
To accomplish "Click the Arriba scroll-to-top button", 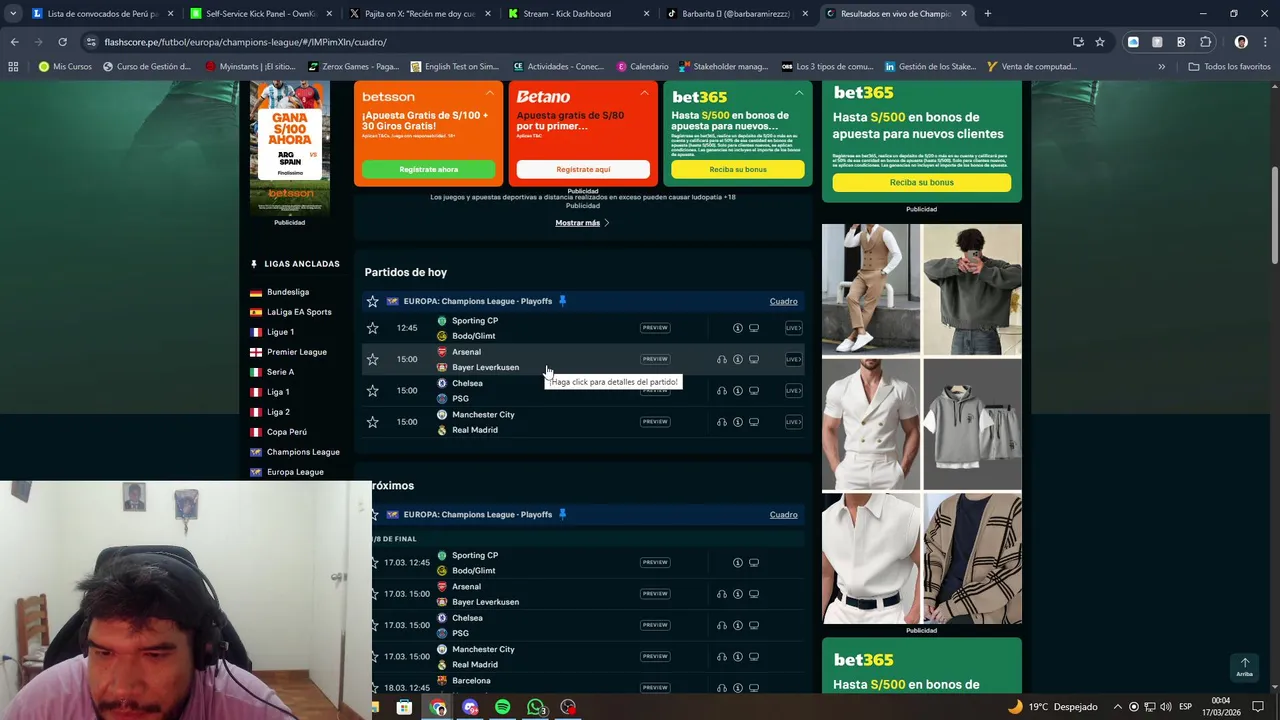I will [x=1244, y=667].
